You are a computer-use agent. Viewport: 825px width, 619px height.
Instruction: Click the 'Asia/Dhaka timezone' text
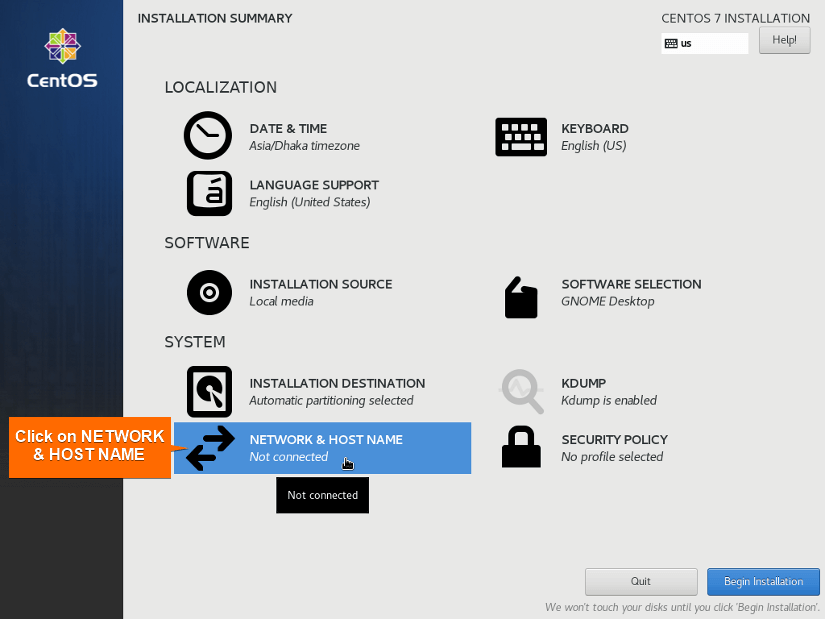(305, 146)
